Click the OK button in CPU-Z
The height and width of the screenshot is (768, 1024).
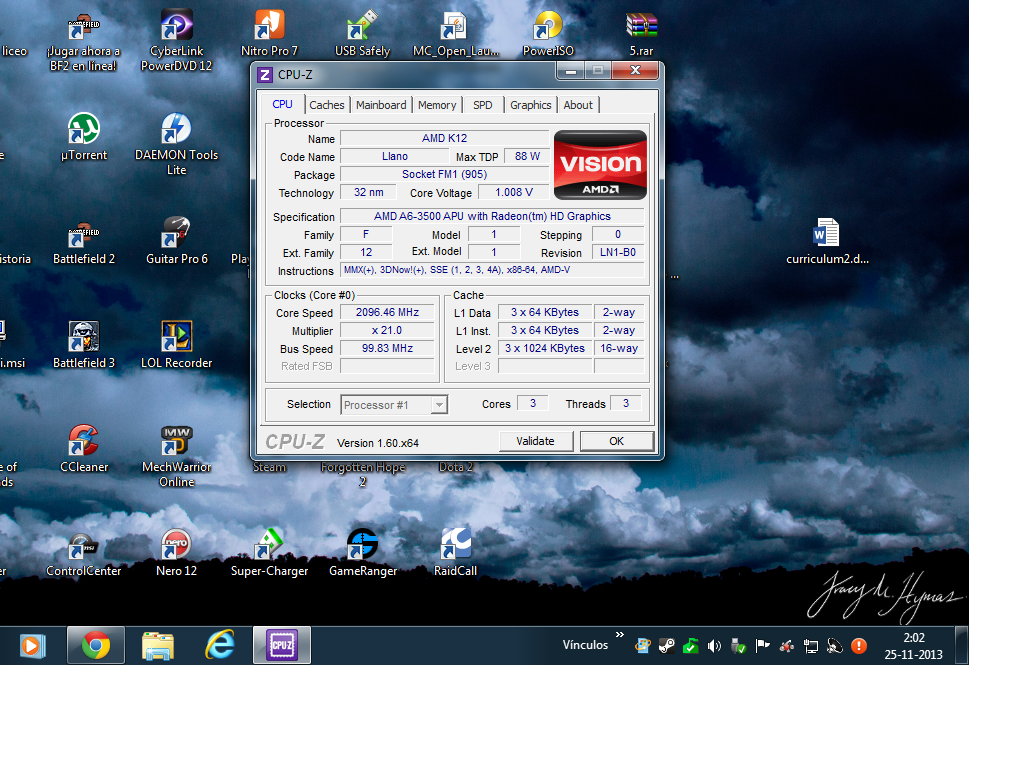click(x=616, y=441)
